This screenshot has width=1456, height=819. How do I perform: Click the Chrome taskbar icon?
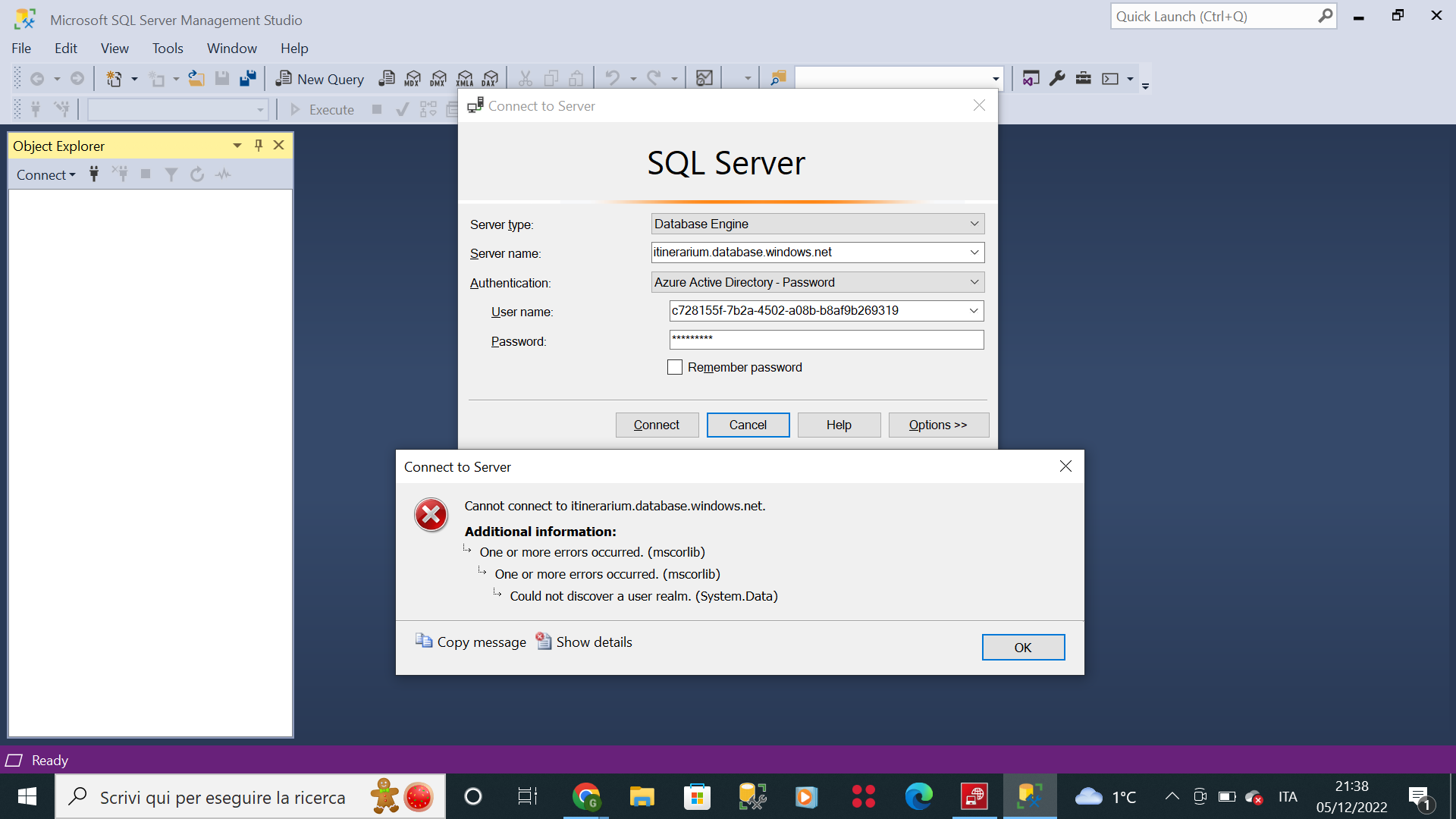tap(586, 796)
